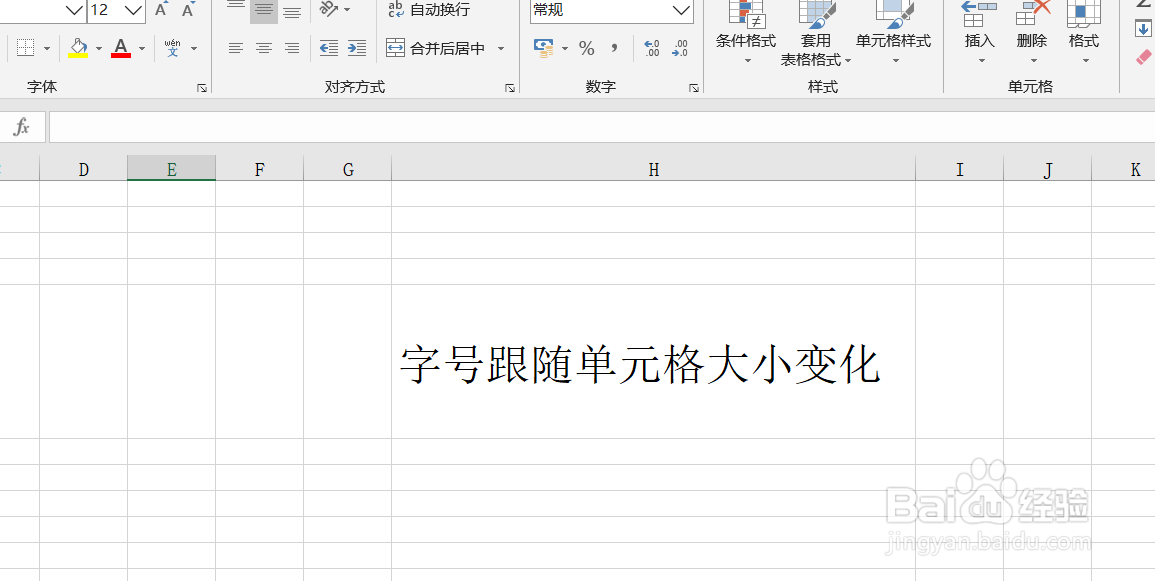1155x581 pixels.
Task: Open the Font group dialog launcher
Action: [x=203, y=87]
